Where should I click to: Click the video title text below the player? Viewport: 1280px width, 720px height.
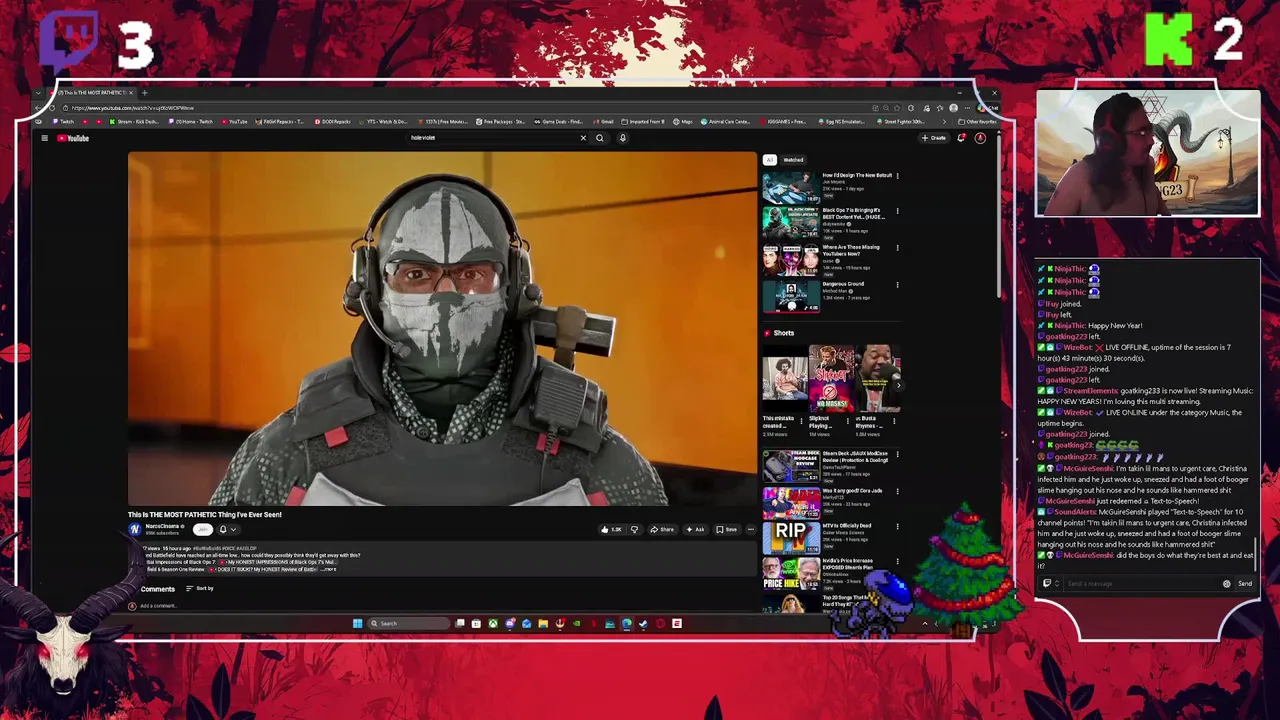click(x=205, y=515)
